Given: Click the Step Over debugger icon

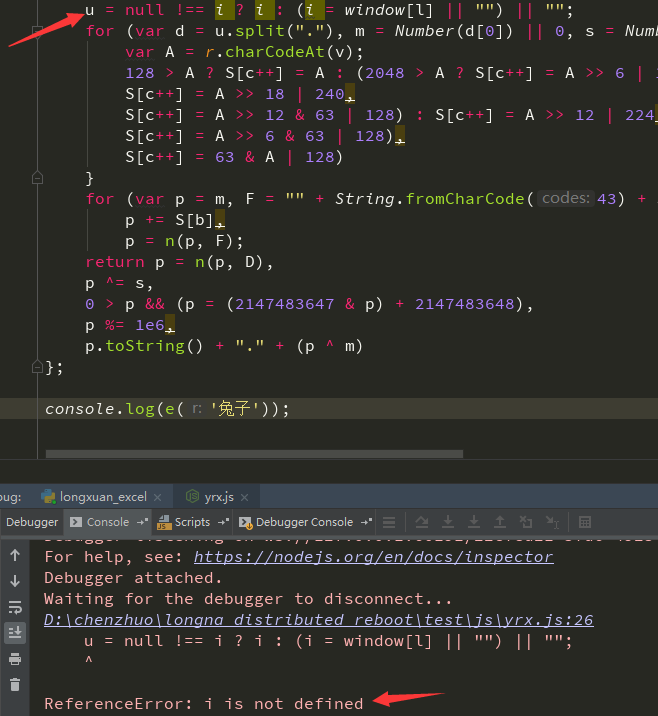Looking at the screenshot, I should [422, 522].
